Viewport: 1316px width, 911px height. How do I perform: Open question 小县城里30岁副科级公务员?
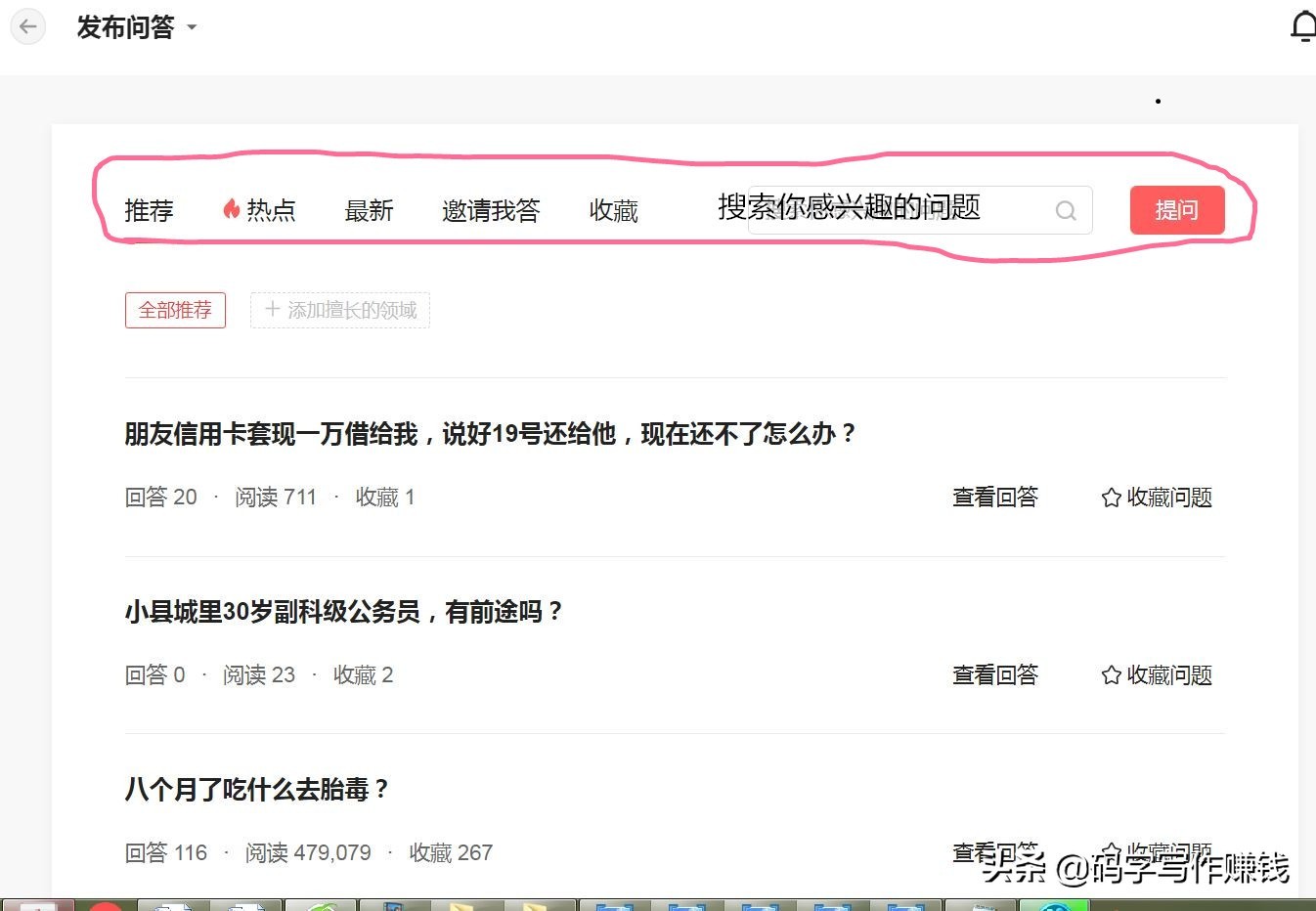tap(343, 612)
